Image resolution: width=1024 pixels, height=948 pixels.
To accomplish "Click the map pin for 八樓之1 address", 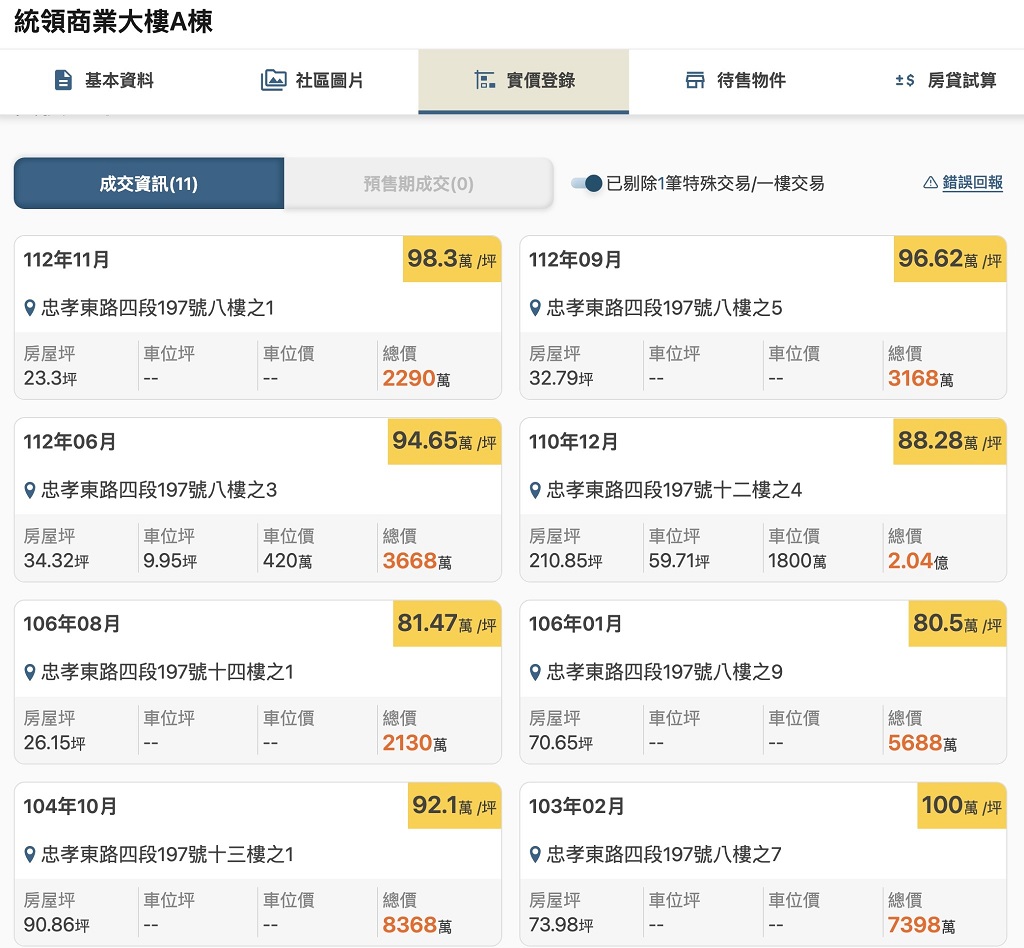I will click(30, 308).
